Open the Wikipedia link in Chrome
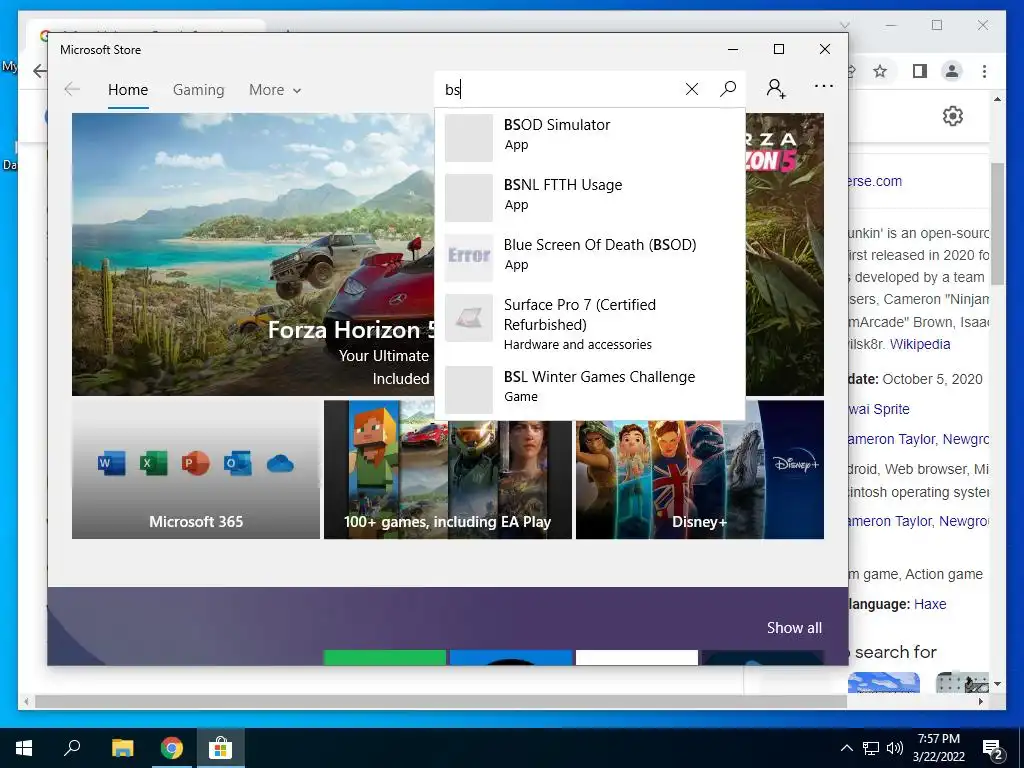The height and width of the screenshot is (768, 1024). point(920,344)
